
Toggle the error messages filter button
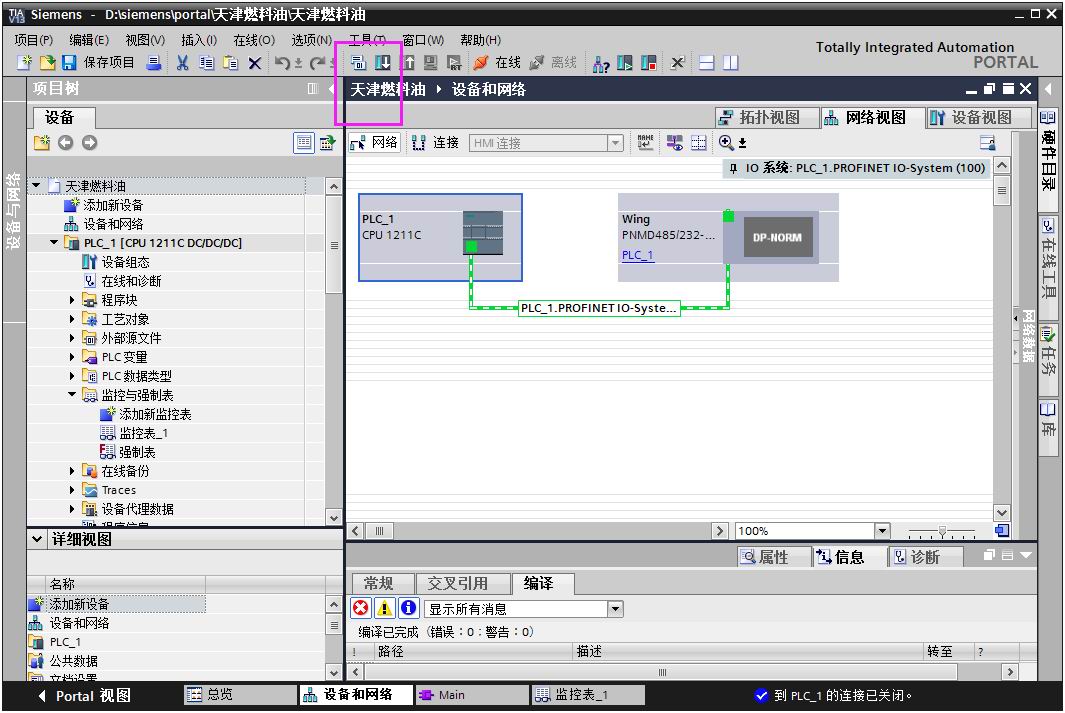[361, 608]
